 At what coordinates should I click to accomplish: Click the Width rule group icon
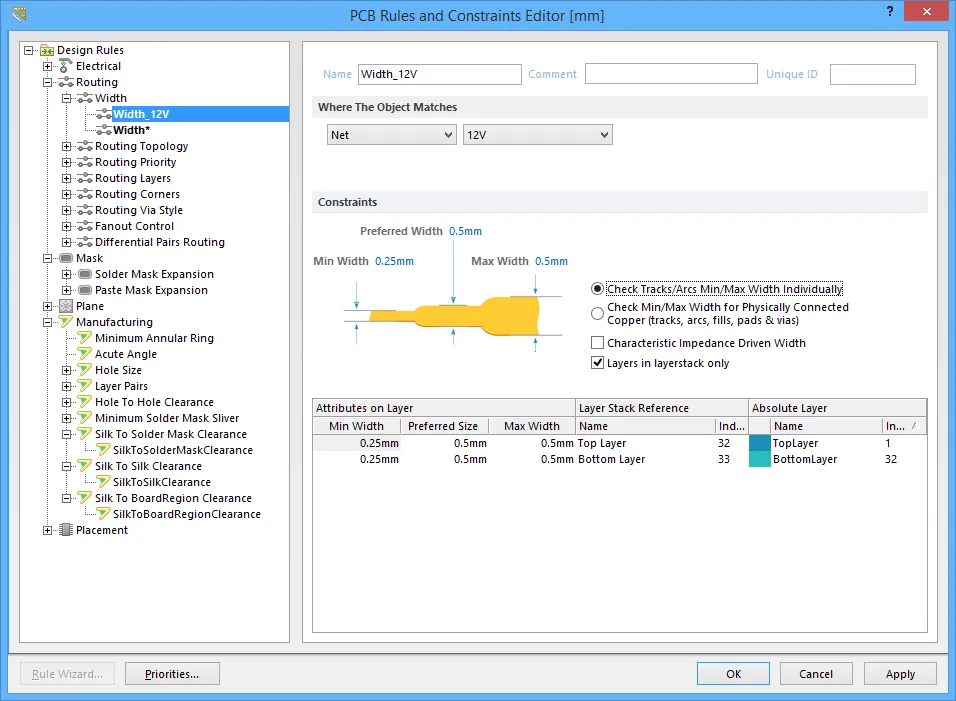pos(85,98)
